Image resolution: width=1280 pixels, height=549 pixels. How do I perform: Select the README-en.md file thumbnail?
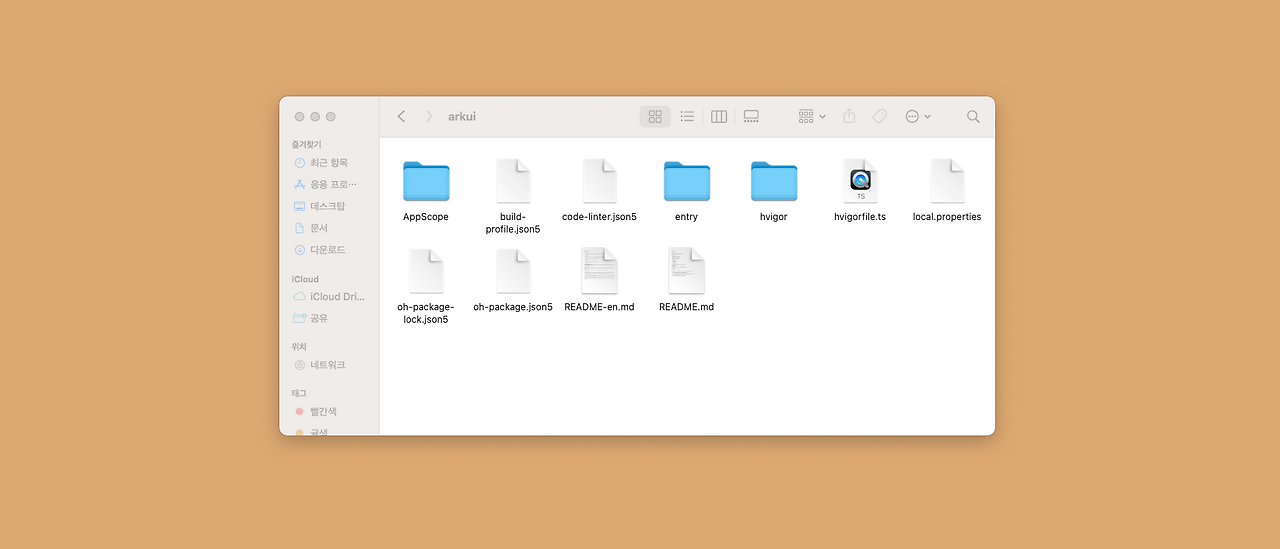pyautogui.click(x=600, y=271)
